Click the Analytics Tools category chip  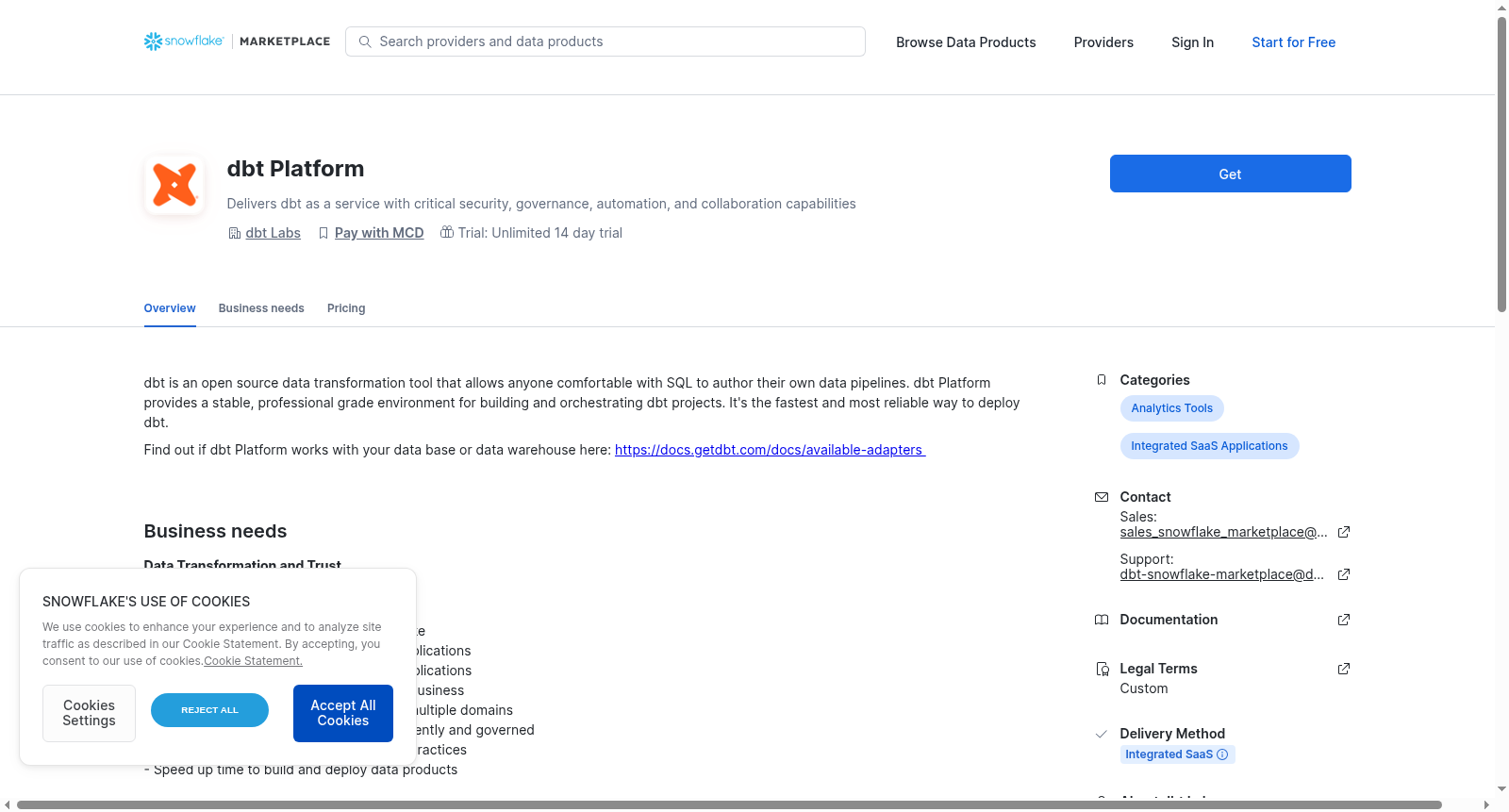click(1171, 408)
